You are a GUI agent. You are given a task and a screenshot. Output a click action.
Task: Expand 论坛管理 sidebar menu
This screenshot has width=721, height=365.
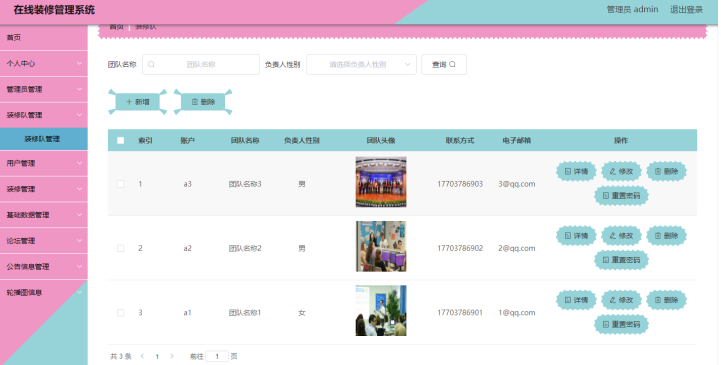[x=44, y=240]
